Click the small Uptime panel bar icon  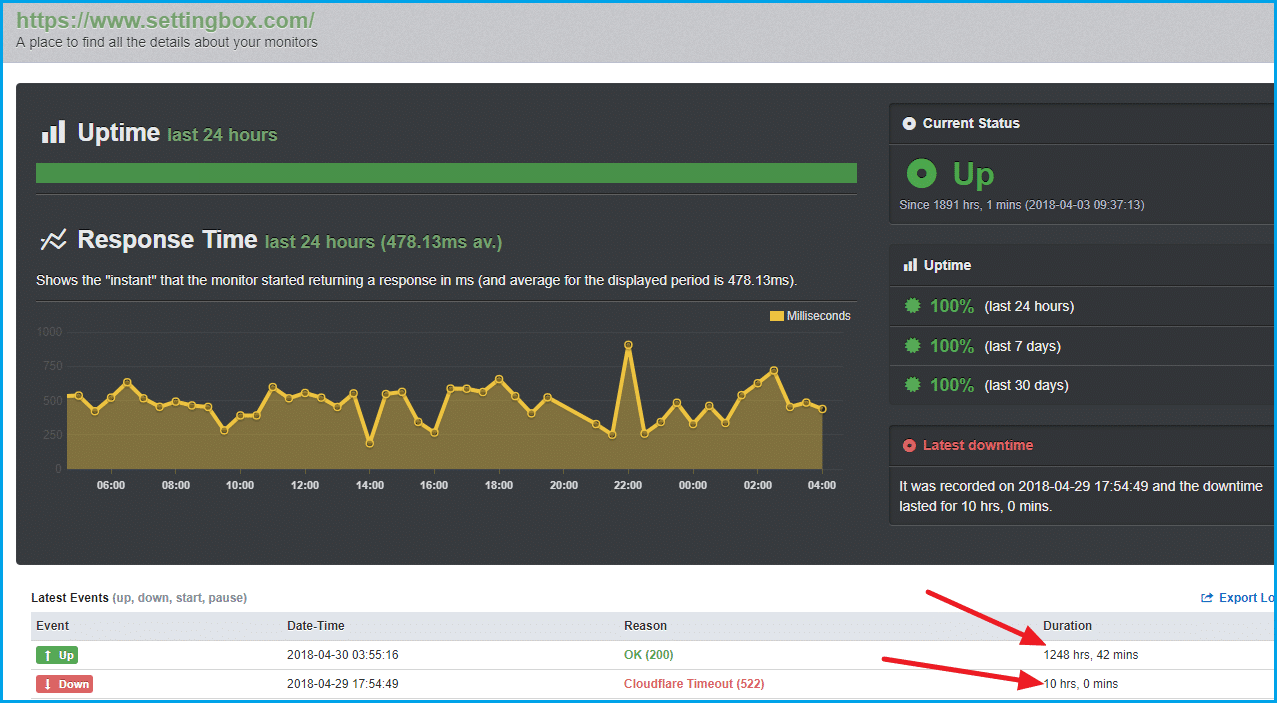pyautogui.click(x=910, y=265)
